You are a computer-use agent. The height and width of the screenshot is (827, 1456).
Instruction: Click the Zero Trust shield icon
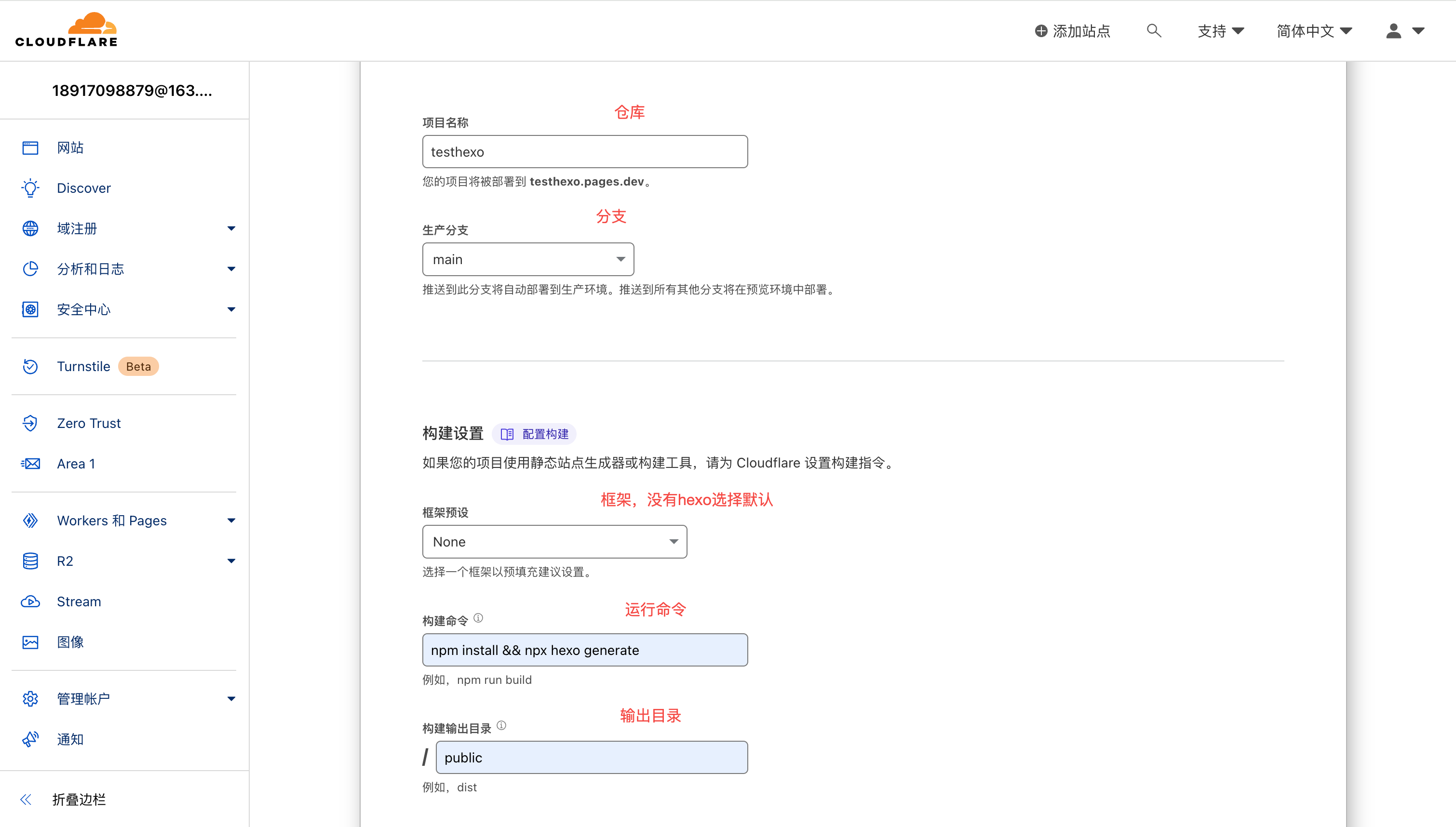click(30, 423)
